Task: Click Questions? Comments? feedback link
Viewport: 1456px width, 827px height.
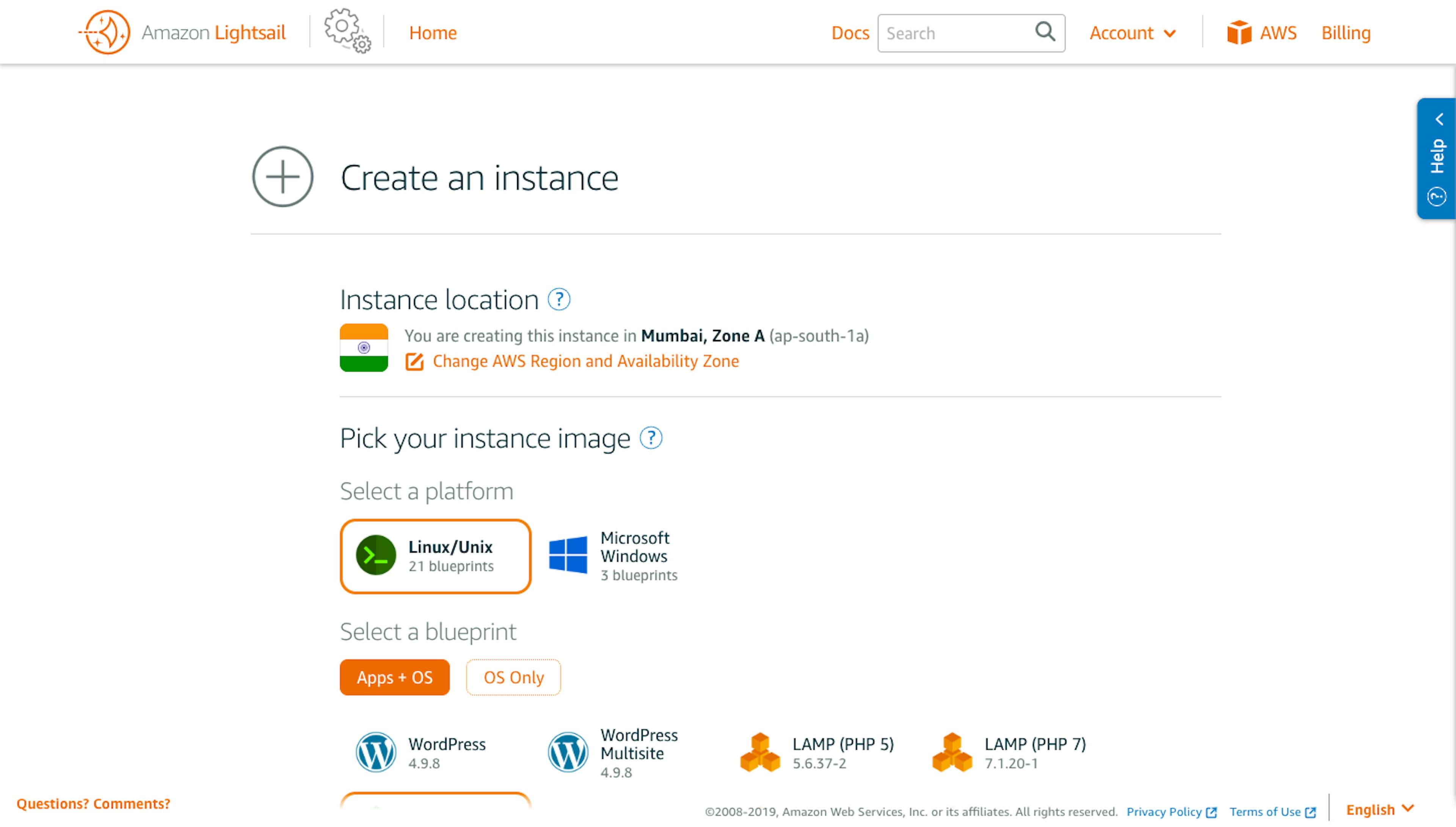Action: point(93,804)
